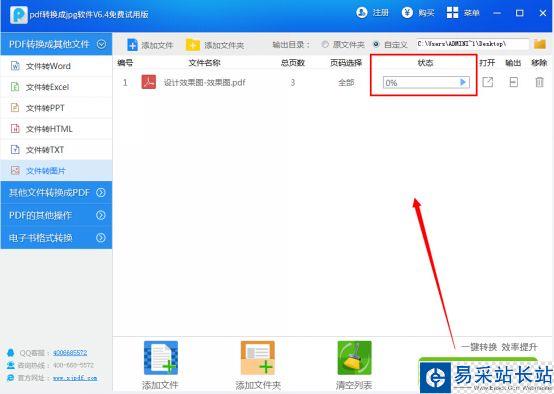Expand the PDF的其他操作 section
This screenshot has width=554, height=394.
57,215
